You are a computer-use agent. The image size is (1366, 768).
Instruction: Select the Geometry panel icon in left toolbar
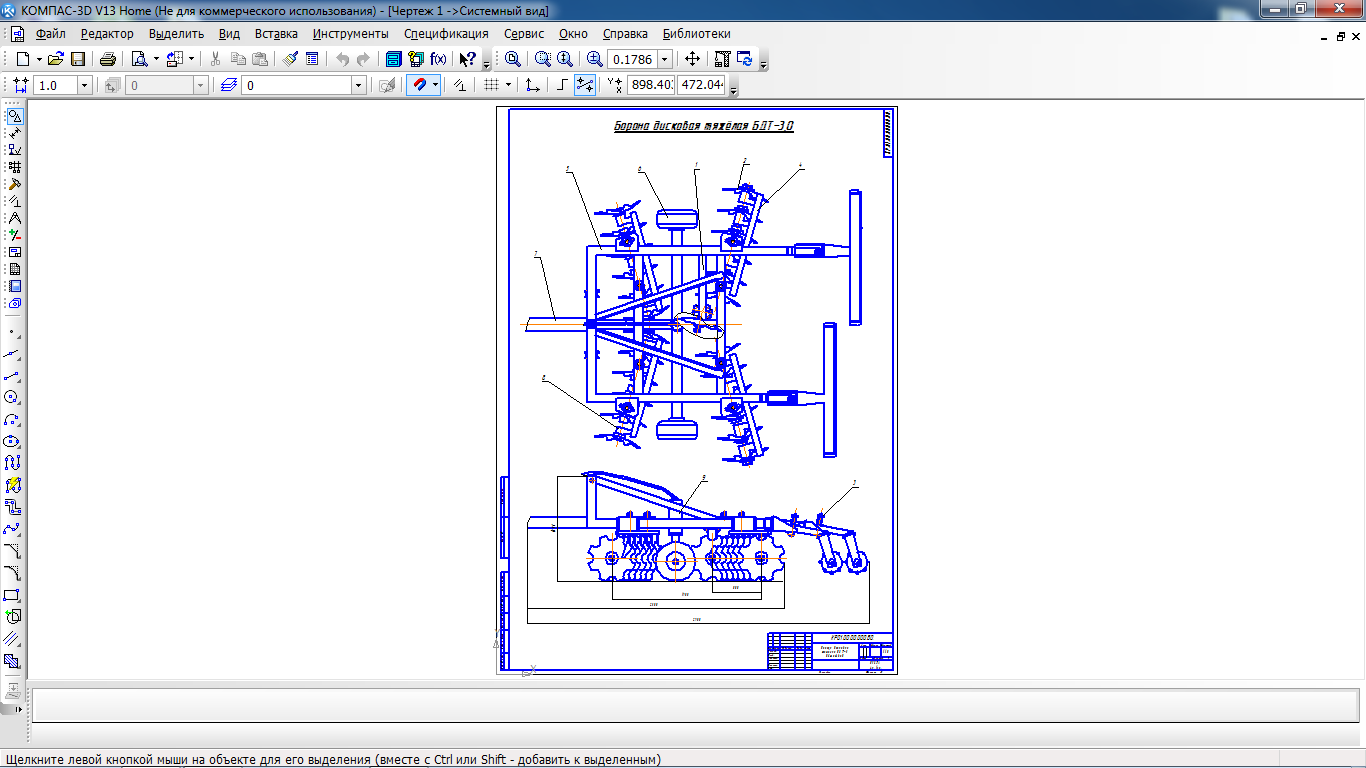click(14, 116)
